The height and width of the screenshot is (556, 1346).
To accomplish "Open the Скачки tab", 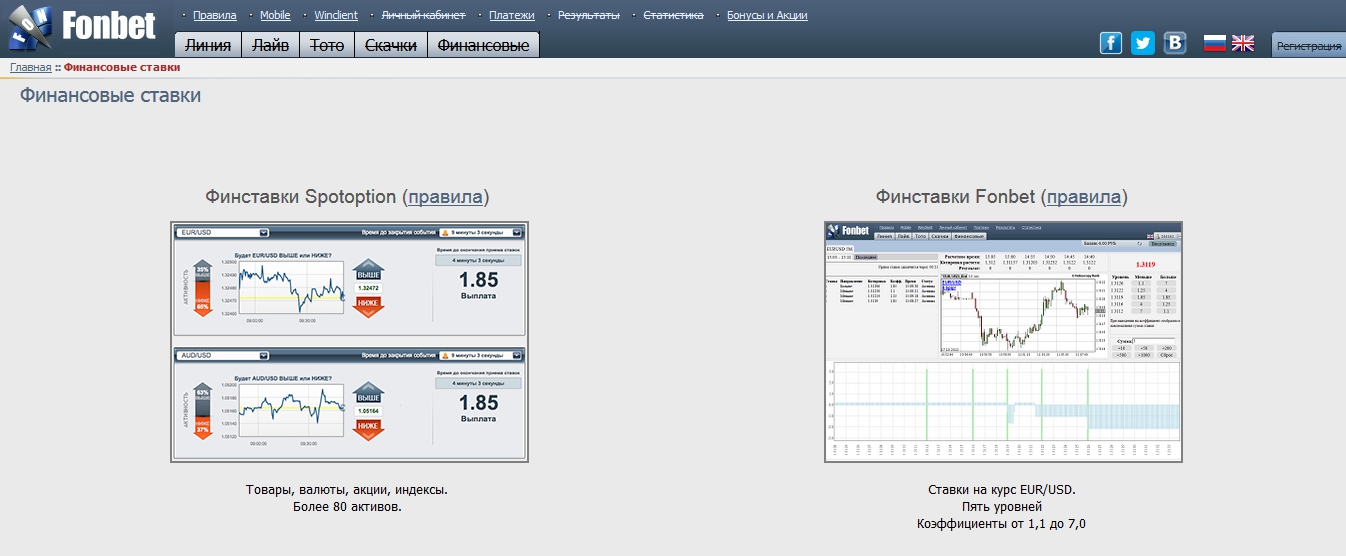I will [x=391, y=45].
